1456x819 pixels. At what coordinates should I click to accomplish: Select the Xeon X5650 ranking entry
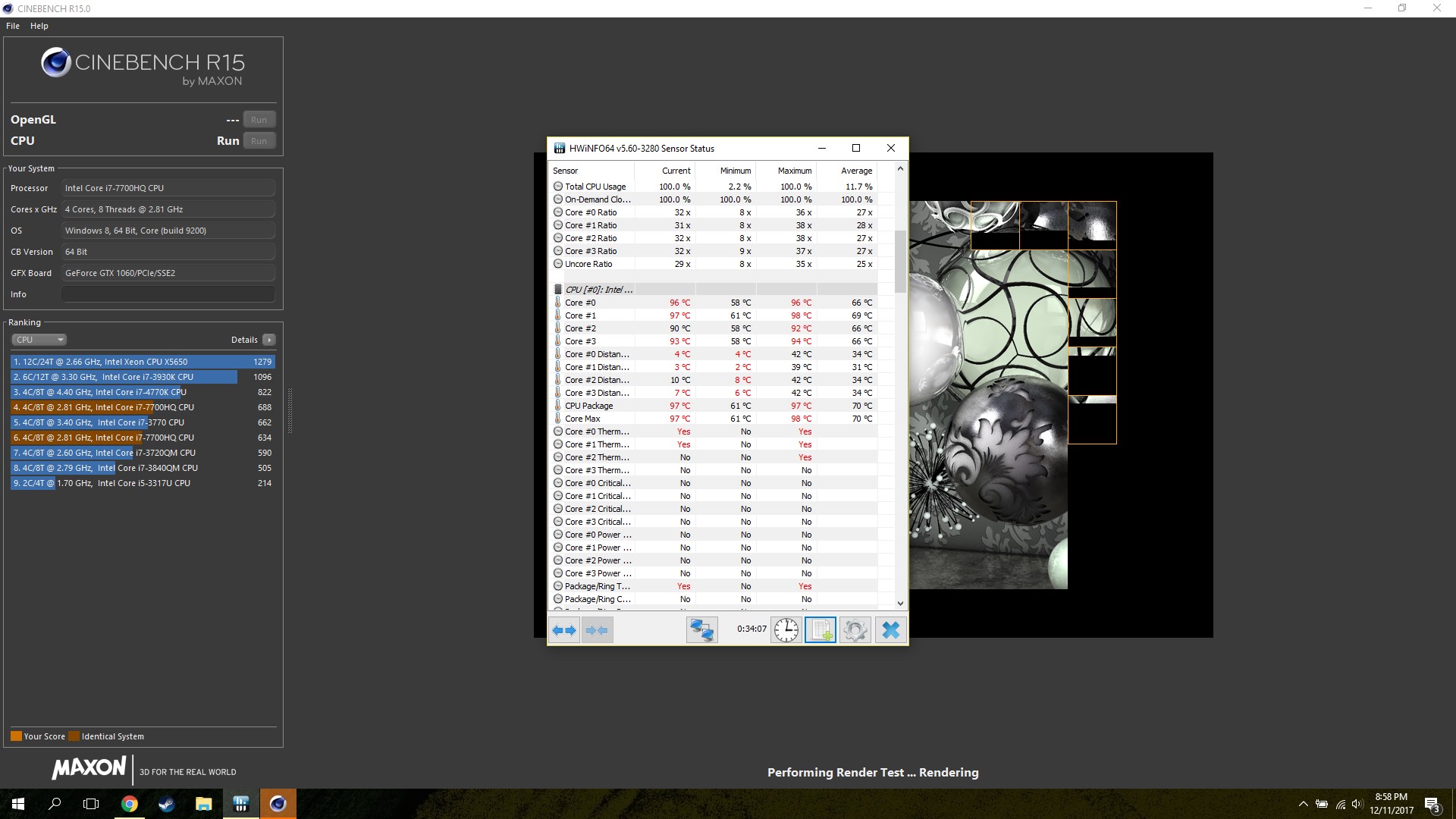point(143,362)
